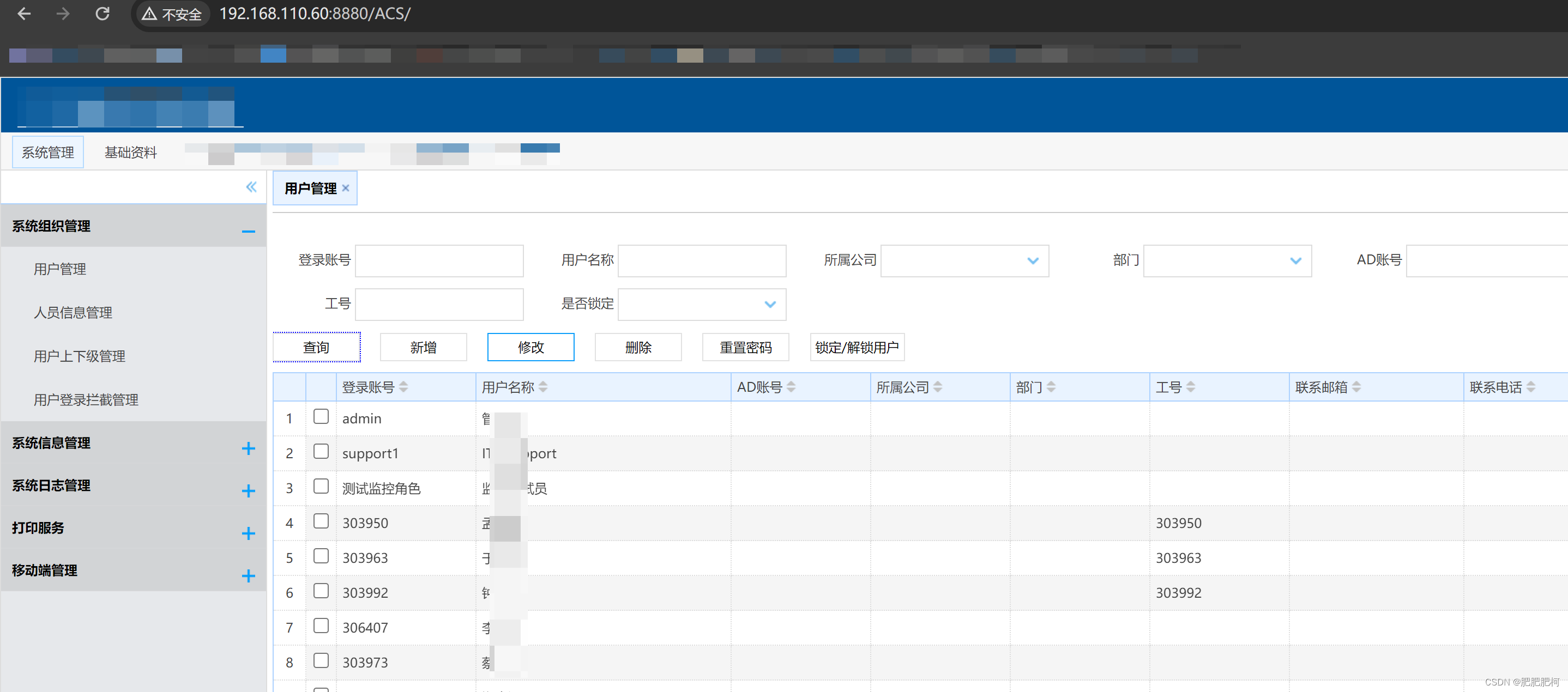
Task: Expand the 系统信息管理 section
Action: coord(248,449)
